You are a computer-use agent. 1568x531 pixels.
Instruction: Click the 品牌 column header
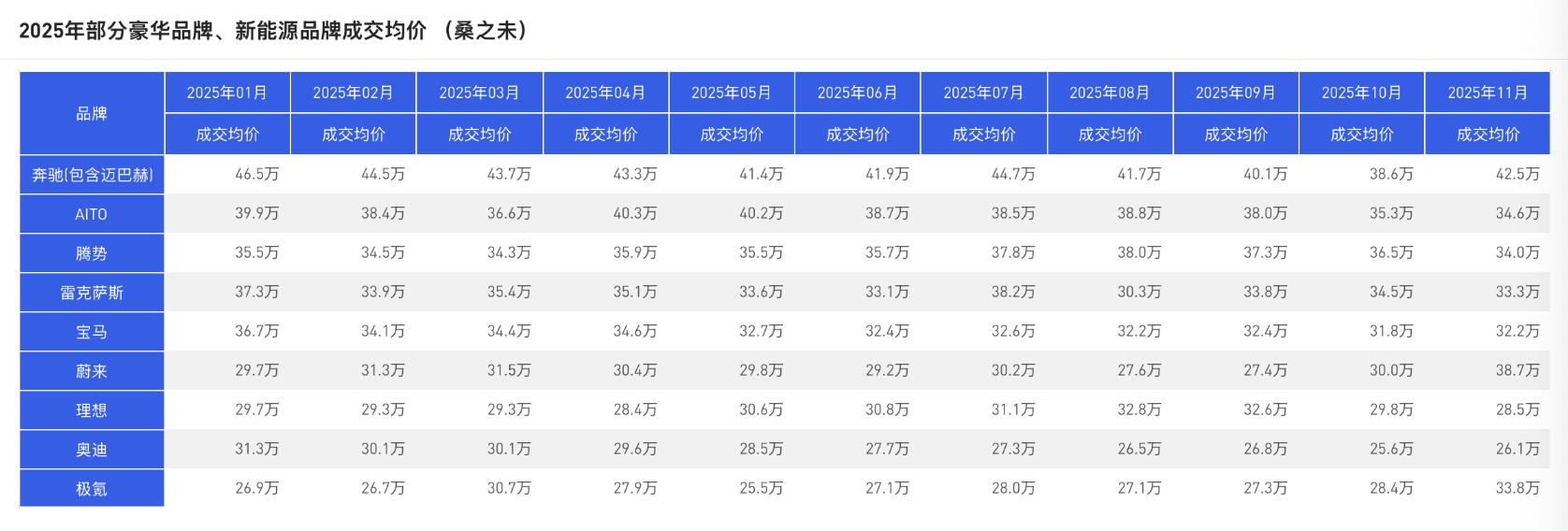(x=92, y=113)
